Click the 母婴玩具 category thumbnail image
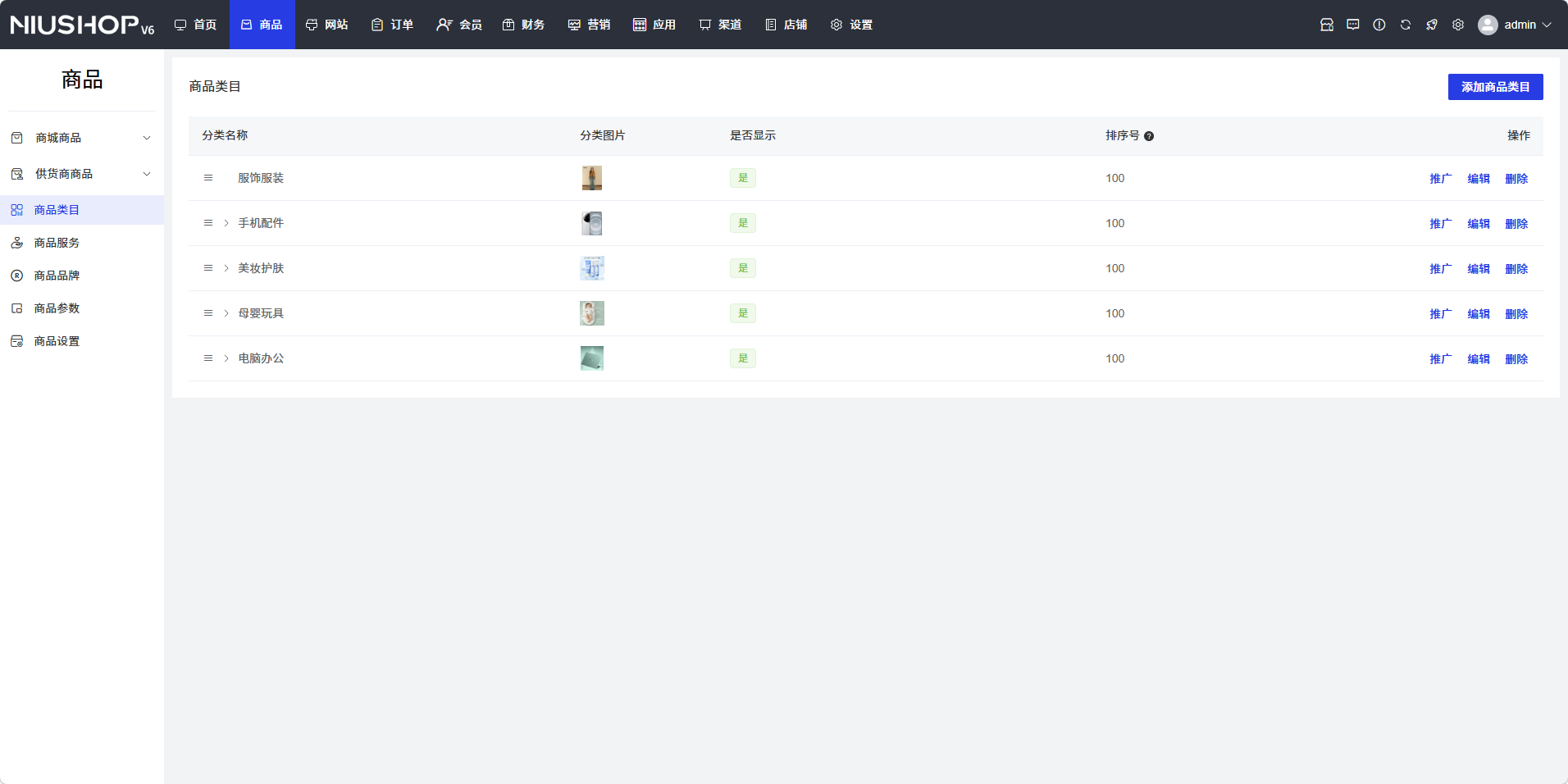The image size is (1568, 784). pyautogui.click(x=591, y=313)
